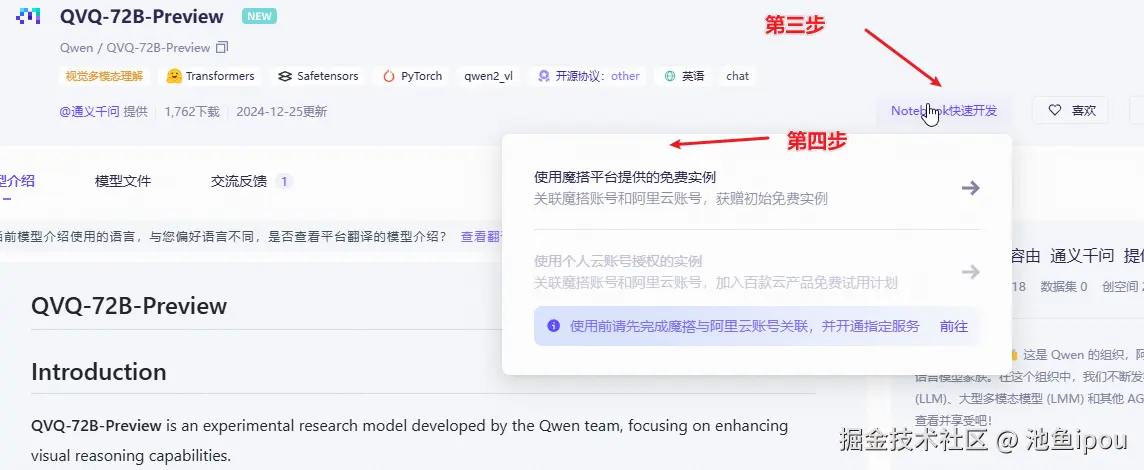Click the open-source license badge icon
The image size is (1144, 470).
click(x=544, y=76)
